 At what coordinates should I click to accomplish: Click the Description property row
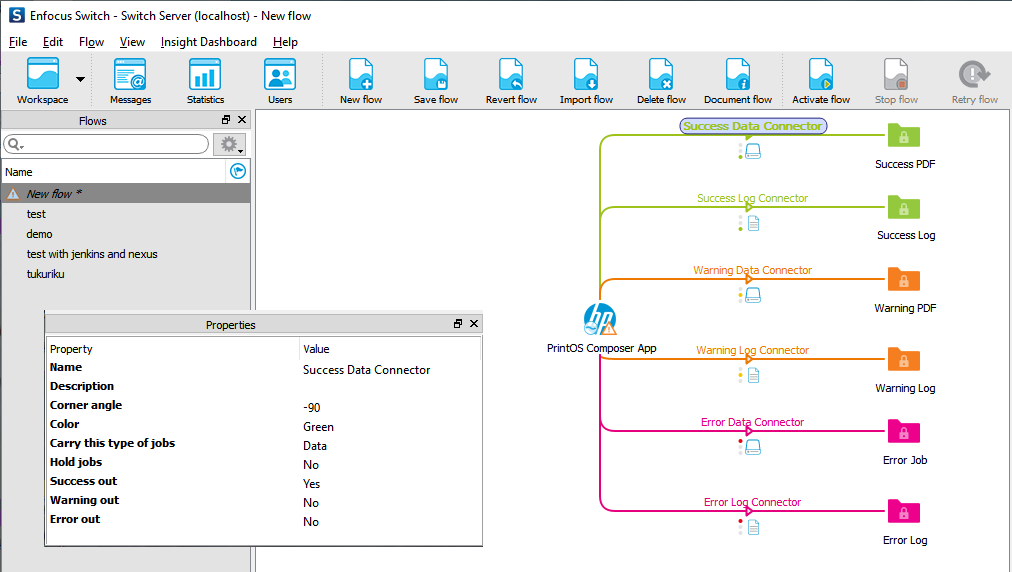coord(264,386)
